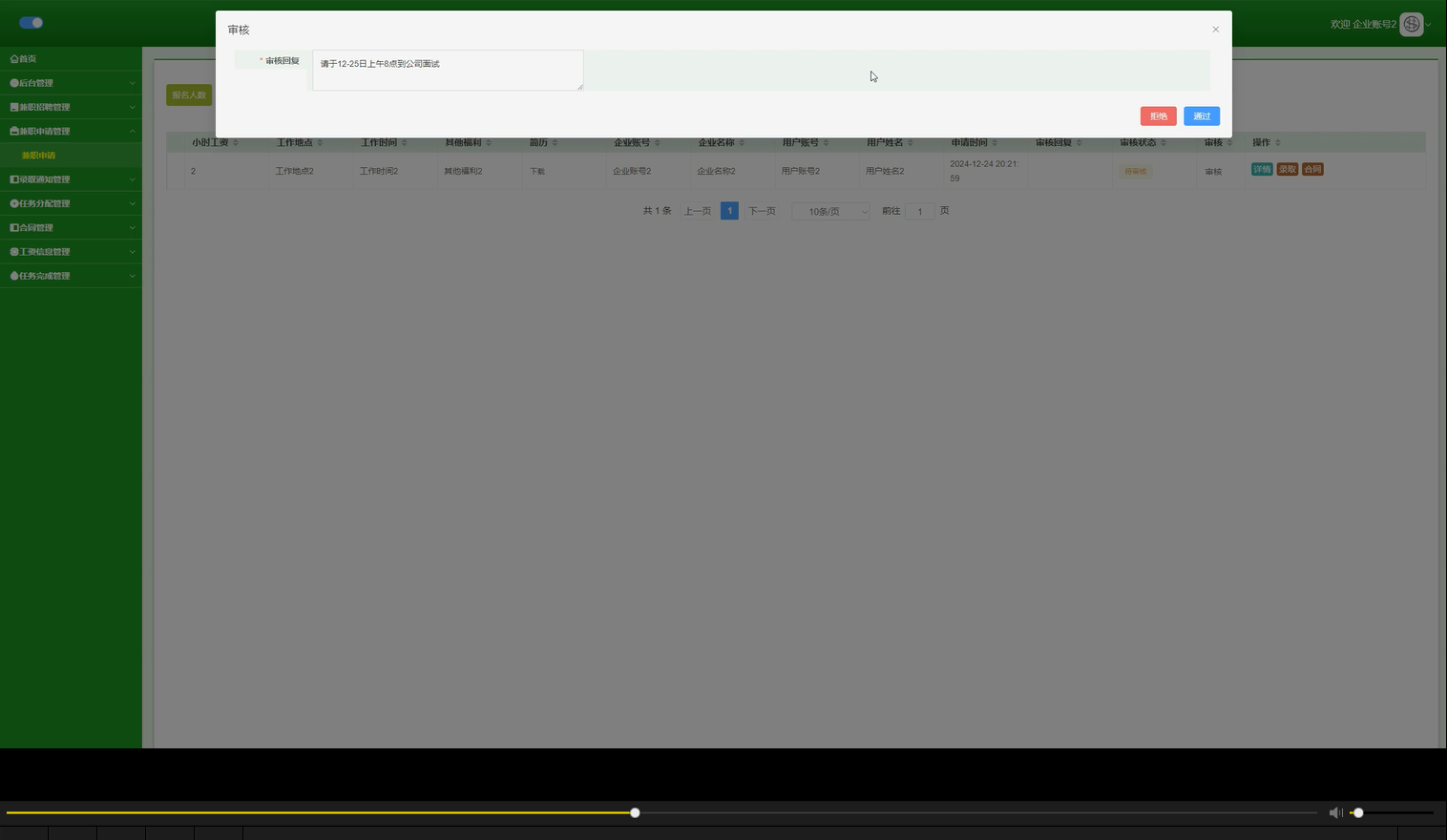1447x840 pixels.
Task: Sort by the 企业名称 column arrows
Action: coord(742,143)
